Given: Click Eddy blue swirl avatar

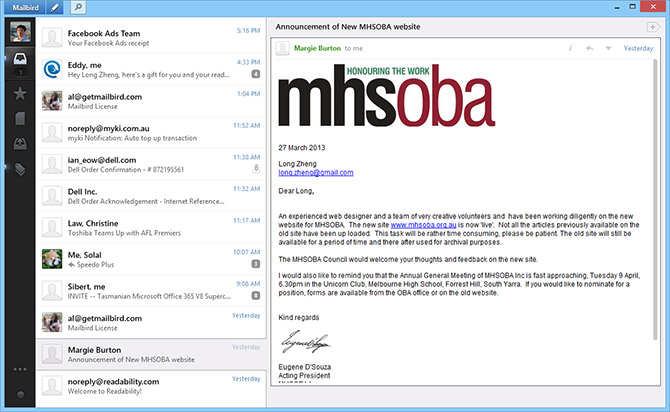Looking at the screenshot, I should [x=52, y=69].
